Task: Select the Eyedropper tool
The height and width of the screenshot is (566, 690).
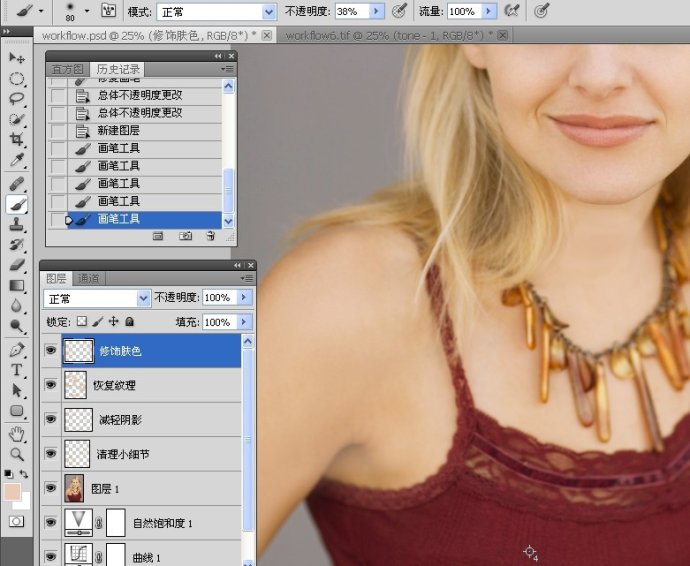Action: point(17,160)
